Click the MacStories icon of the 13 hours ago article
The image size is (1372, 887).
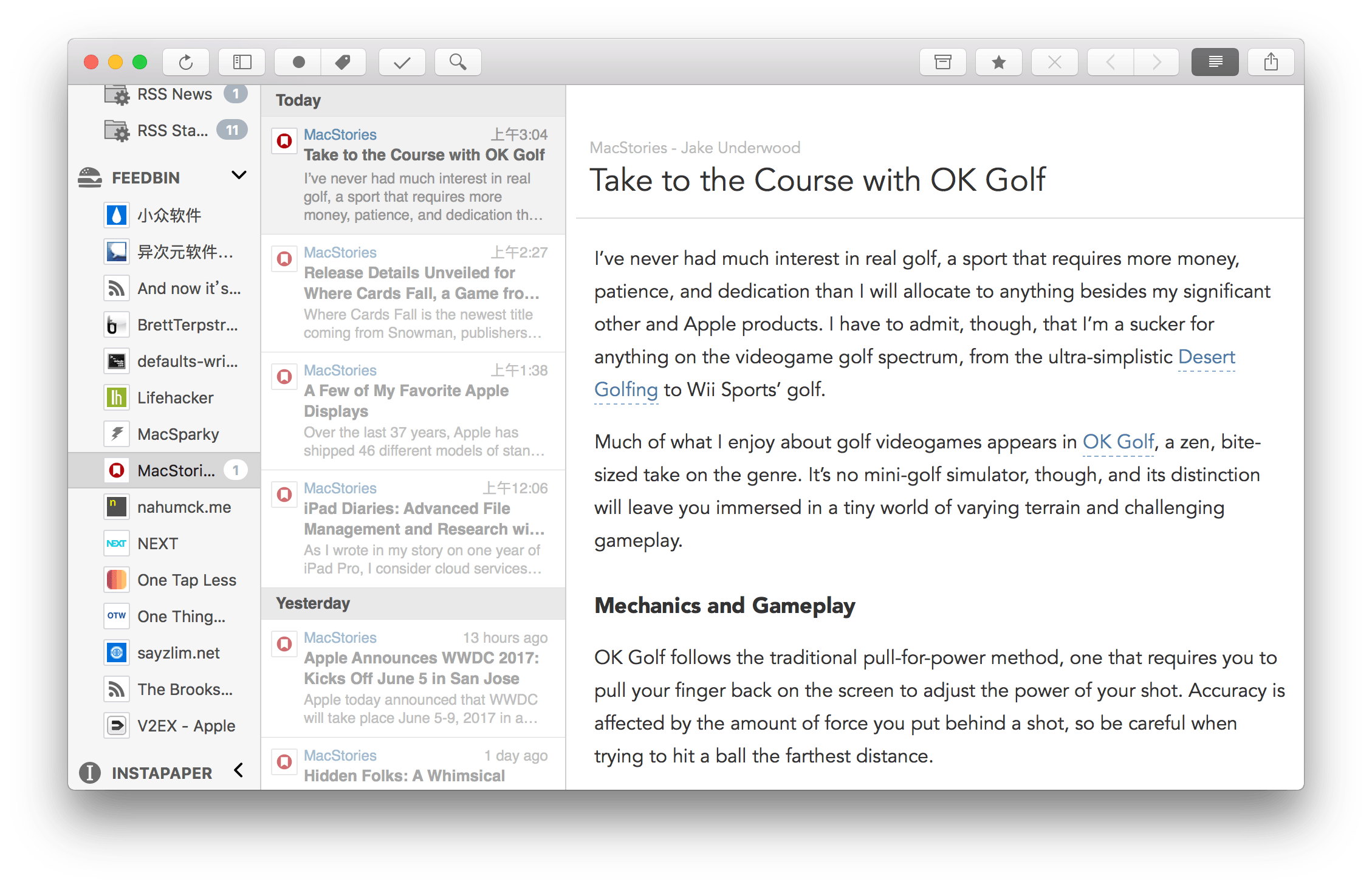click(284, 643)
